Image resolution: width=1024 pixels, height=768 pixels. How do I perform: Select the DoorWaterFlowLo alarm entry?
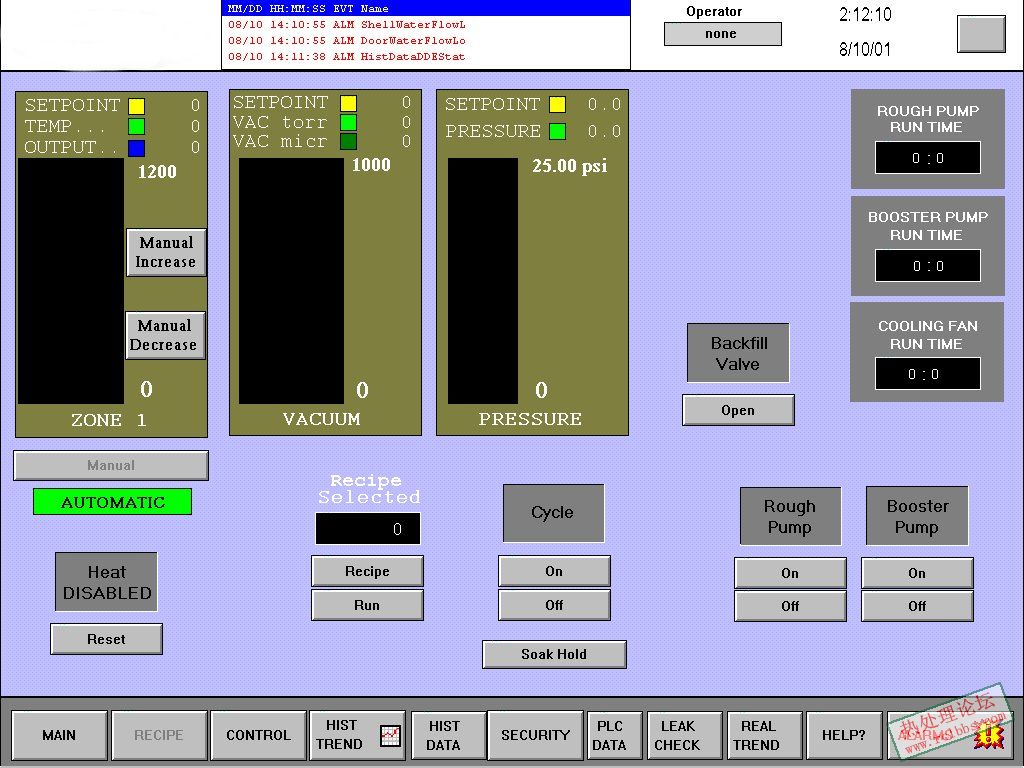point(426,40)
